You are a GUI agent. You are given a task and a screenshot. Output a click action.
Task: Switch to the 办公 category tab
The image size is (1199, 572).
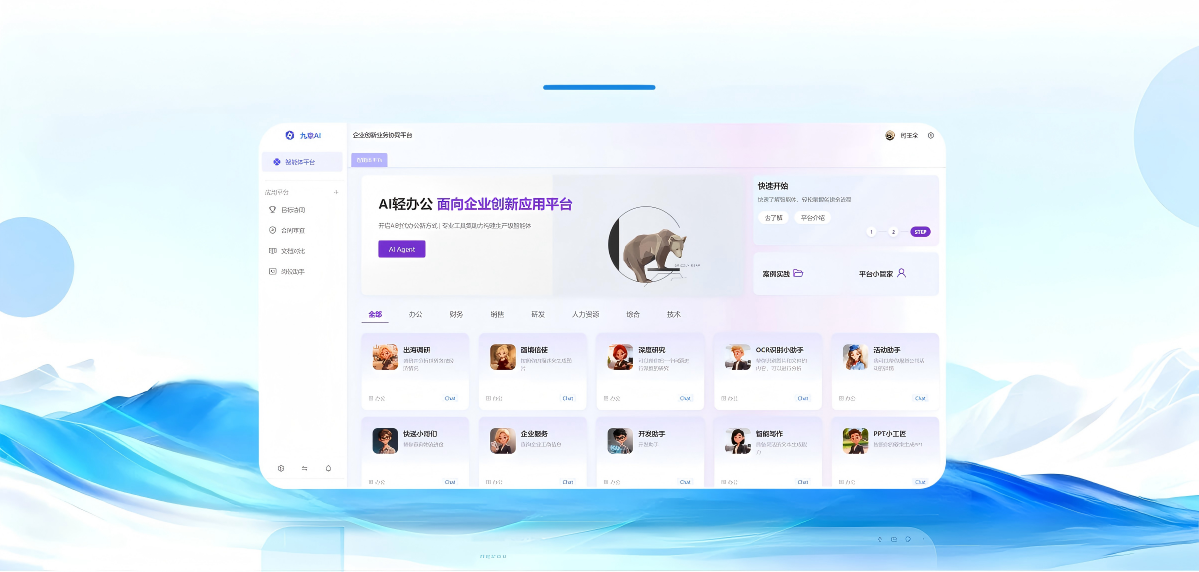coord(415,314)
